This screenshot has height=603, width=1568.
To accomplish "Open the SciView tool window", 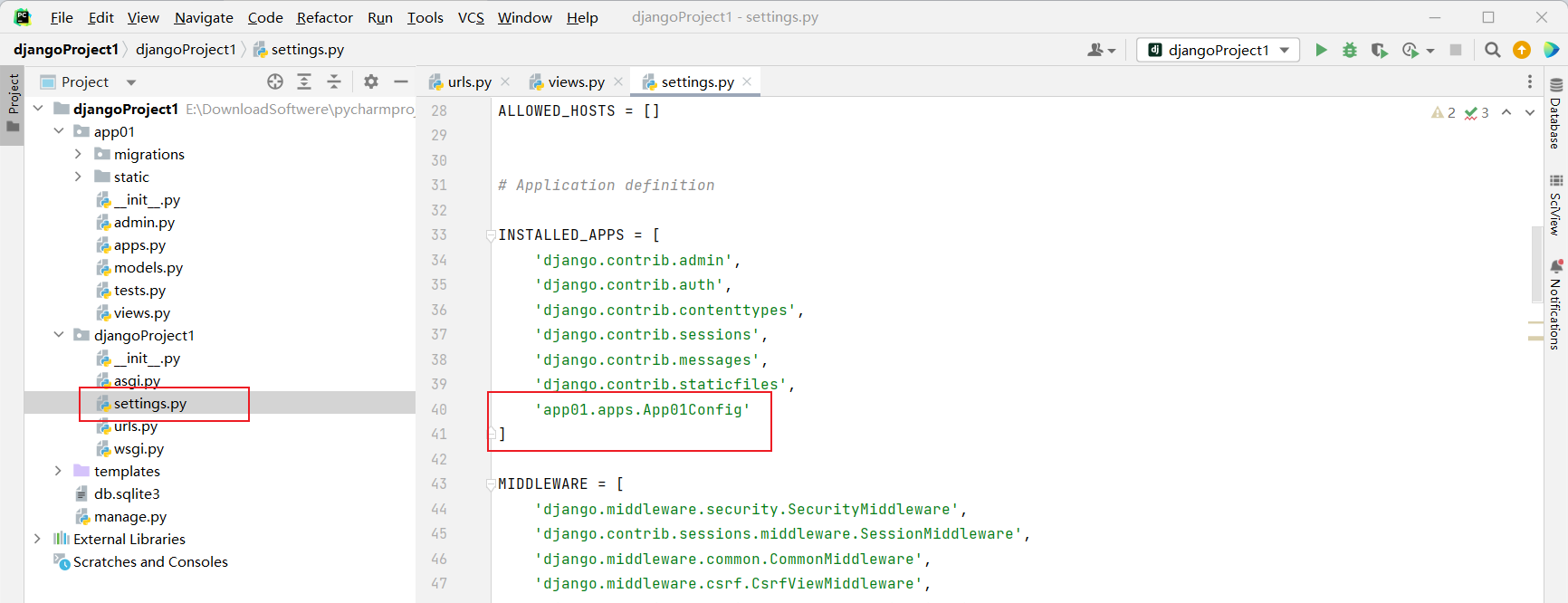I will (1555, 206).
